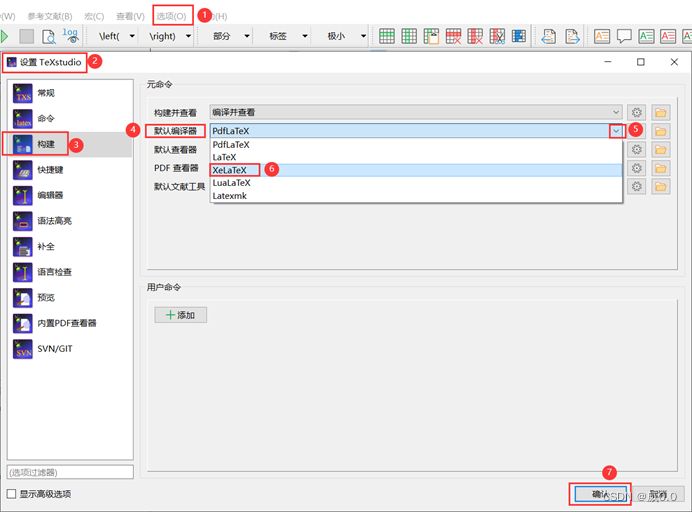The height and width of the screenshot is (512, 692).
Task: Select the 构建 settings page
Action: coord(70,144)
